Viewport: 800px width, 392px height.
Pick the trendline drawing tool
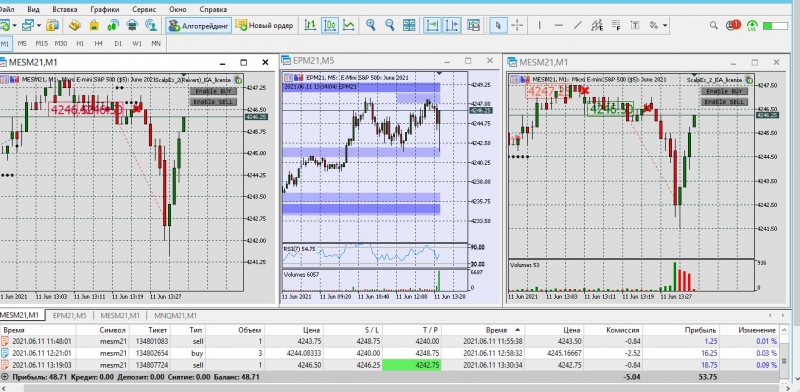pos(578,25)
